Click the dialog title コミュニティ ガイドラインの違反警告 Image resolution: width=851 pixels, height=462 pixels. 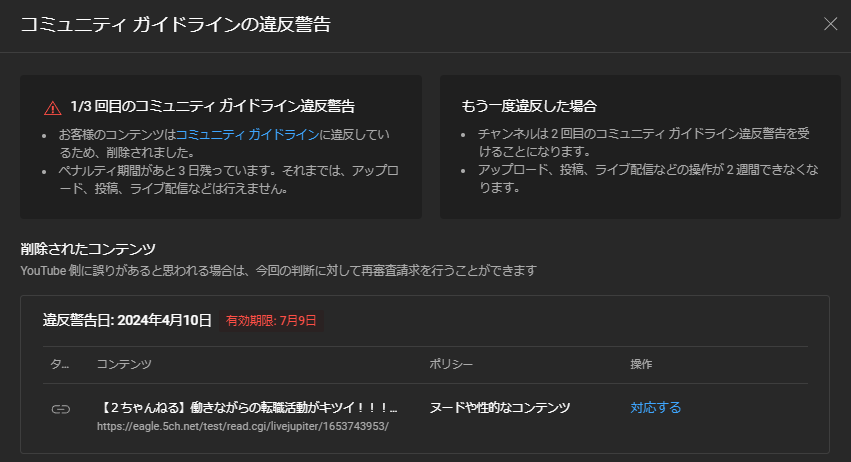click(x=175, y=25)
